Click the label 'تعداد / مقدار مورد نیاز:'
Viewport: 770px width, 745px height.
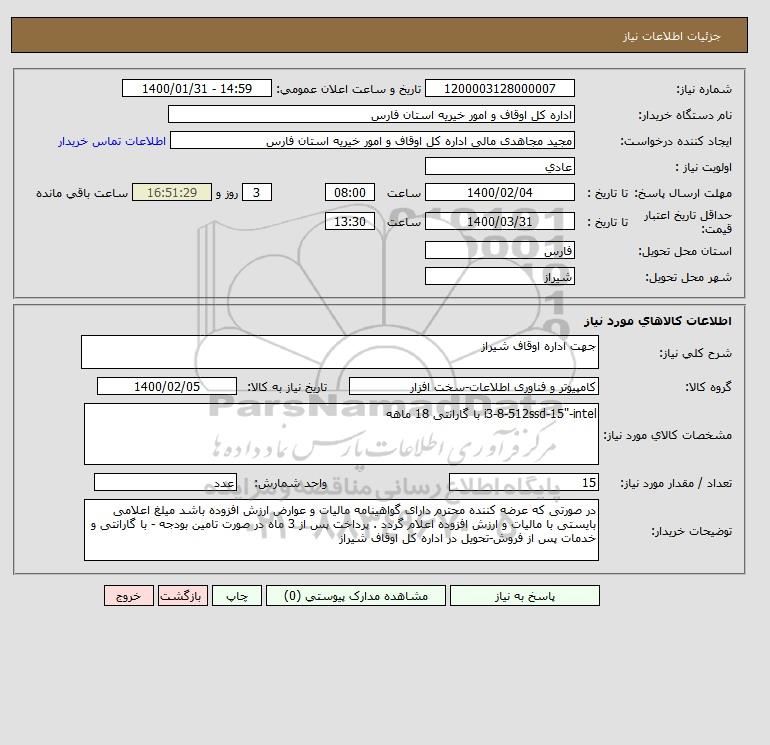(676, 484)
